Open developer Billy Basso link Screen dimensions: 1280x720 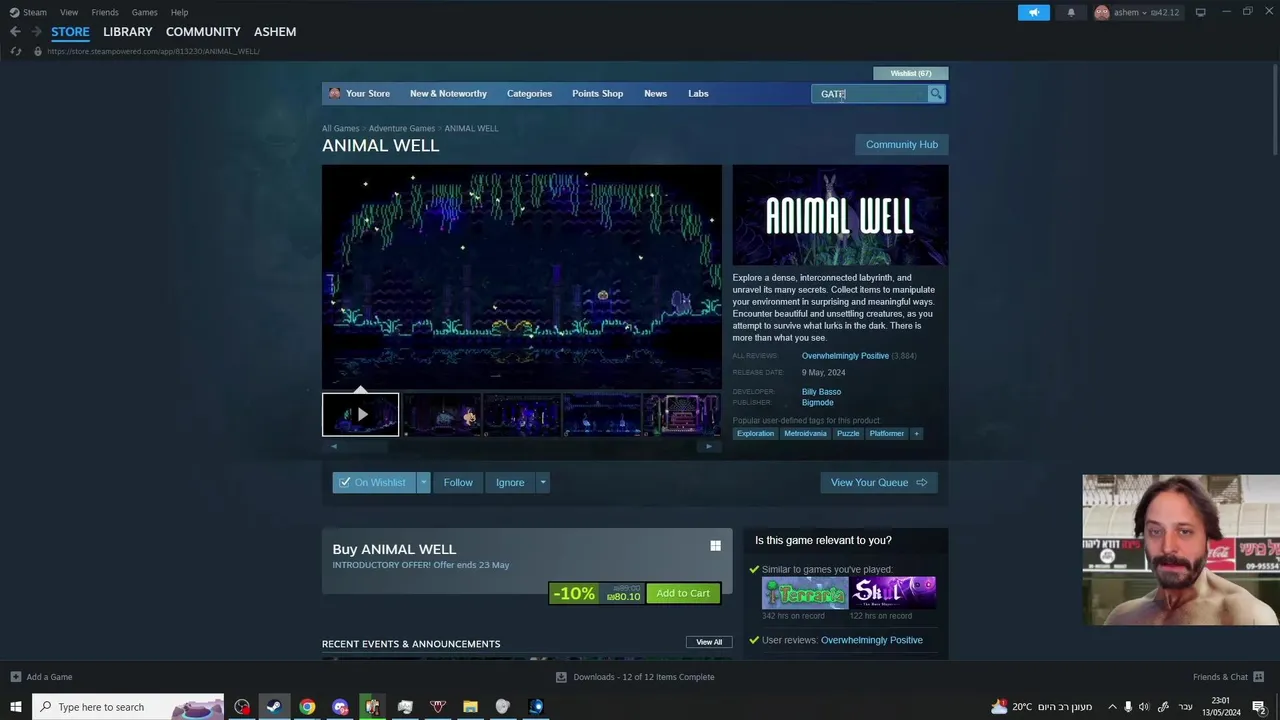(x=821, y=392)
